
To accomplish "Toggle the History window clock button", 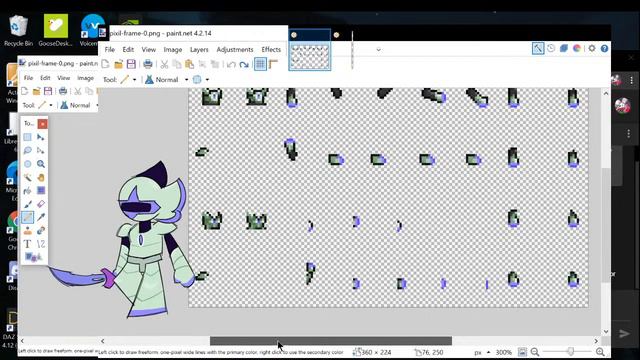I will pyautogui.click(x=551, y=49).
